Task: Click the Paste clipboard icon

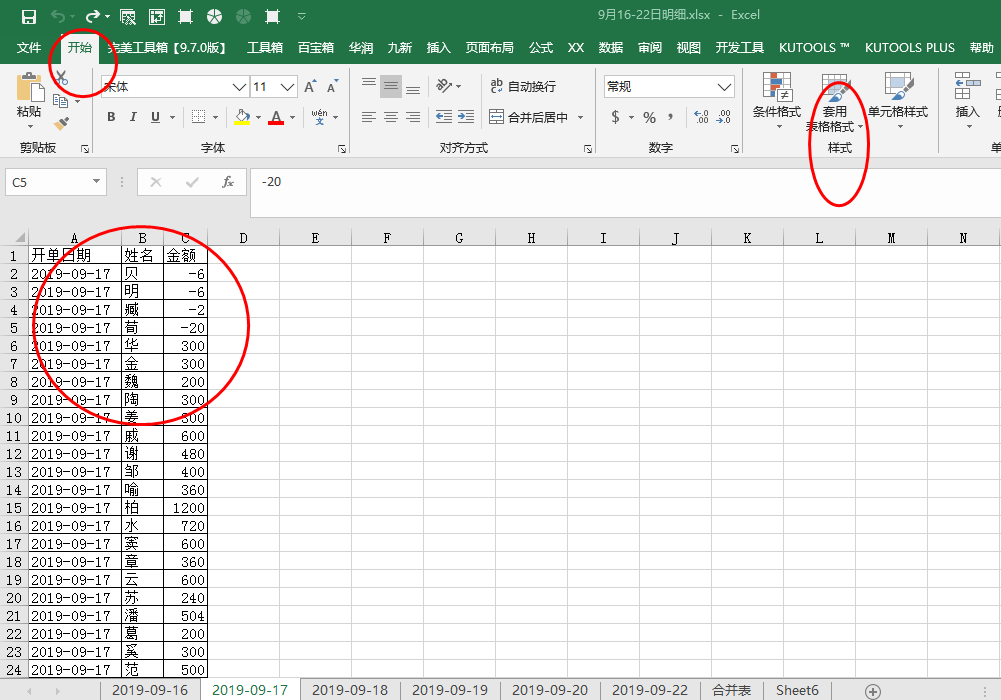Action: [29, 87]
